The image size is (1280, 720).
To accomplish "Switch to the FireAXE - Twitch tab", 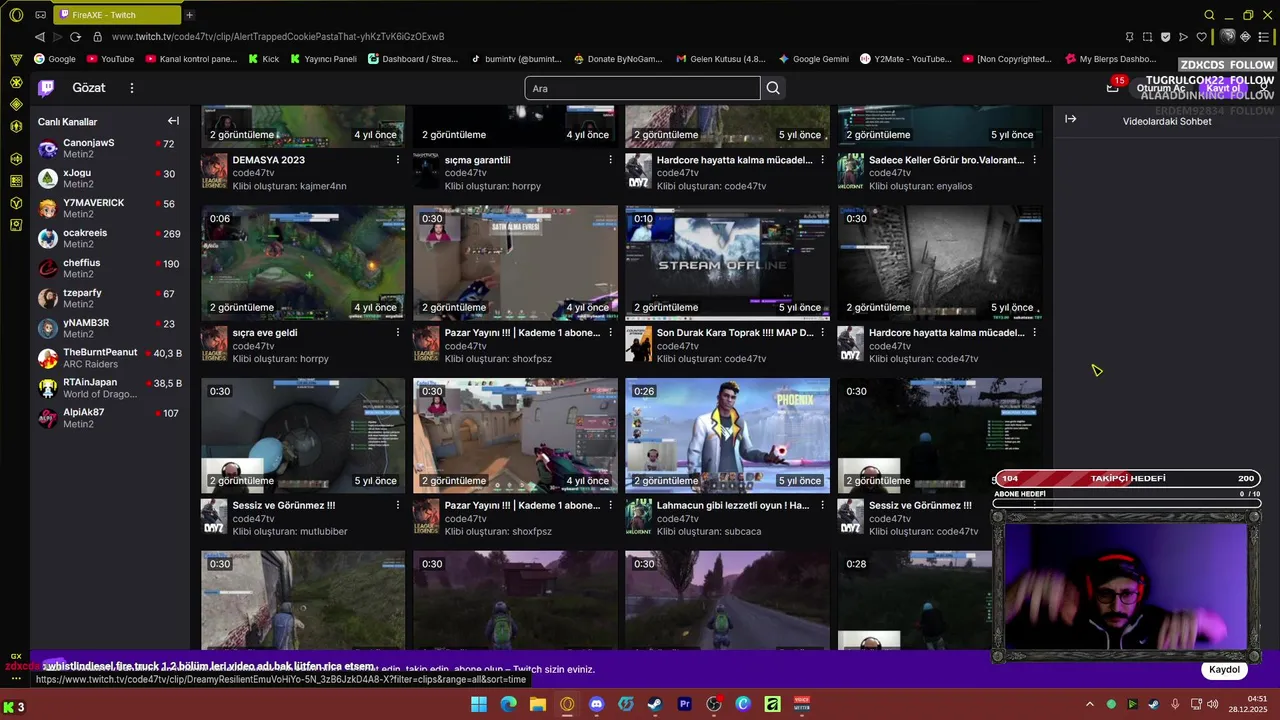I will tap(118, 15).
